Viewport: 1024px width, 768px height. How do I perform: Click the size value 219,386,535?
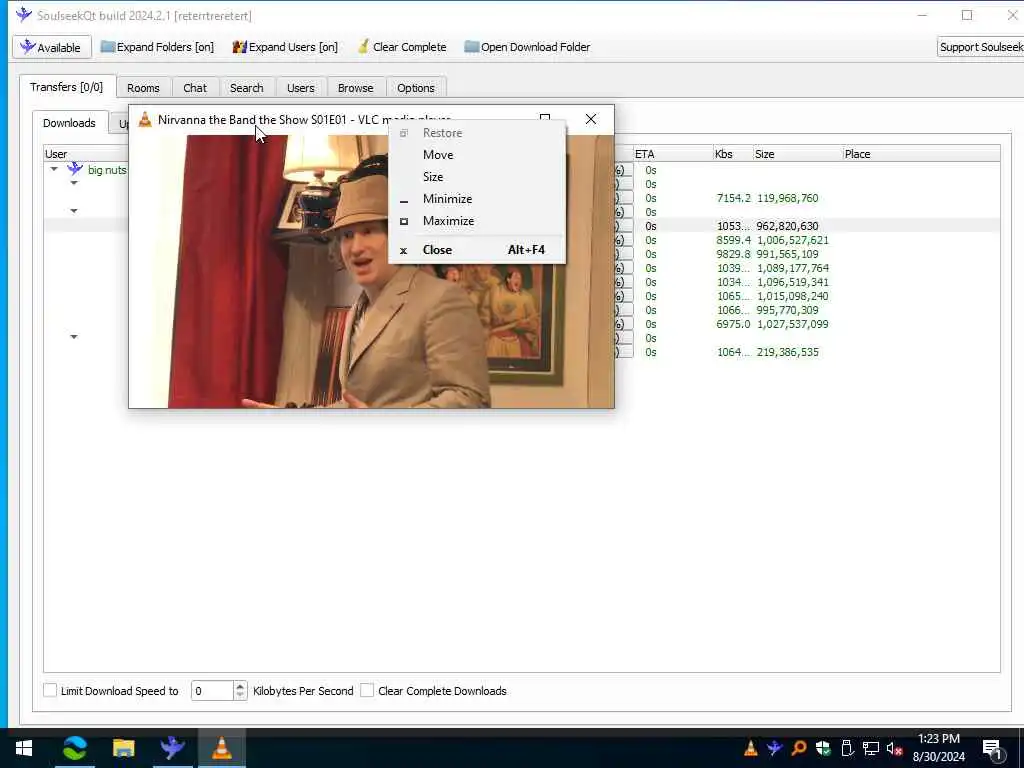[787, 352]
